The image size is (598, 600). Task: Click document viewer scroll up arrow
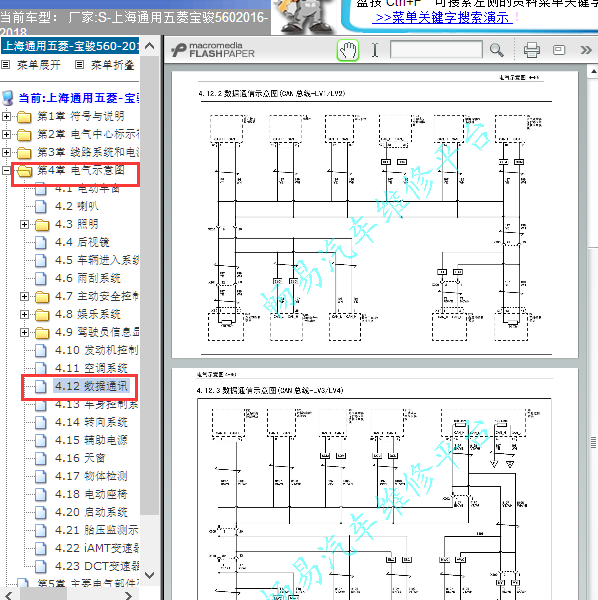click(593, 72)
